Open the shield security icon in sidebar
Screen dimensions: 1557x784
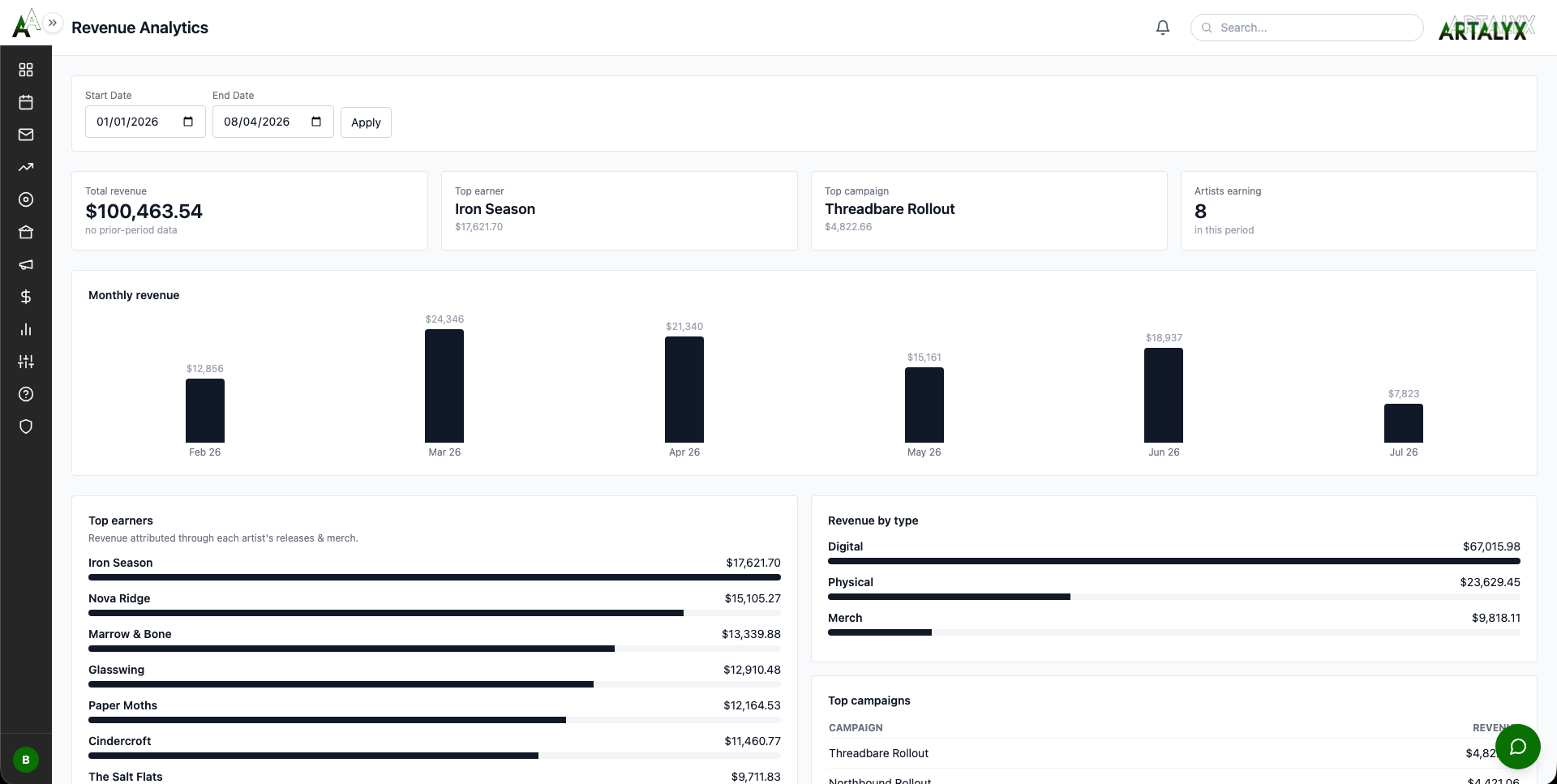pyautogui.click(x=26, y=426)
